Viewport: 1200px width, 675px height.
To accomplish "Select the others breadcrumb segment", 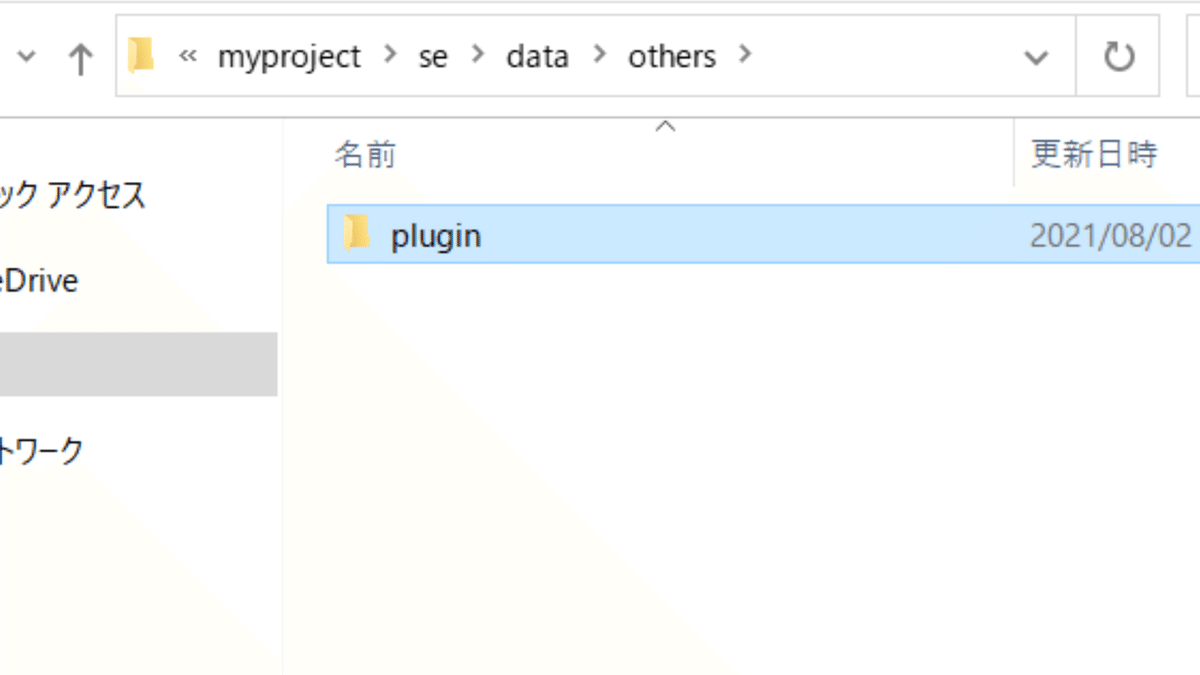I will (x=672, y=57).
